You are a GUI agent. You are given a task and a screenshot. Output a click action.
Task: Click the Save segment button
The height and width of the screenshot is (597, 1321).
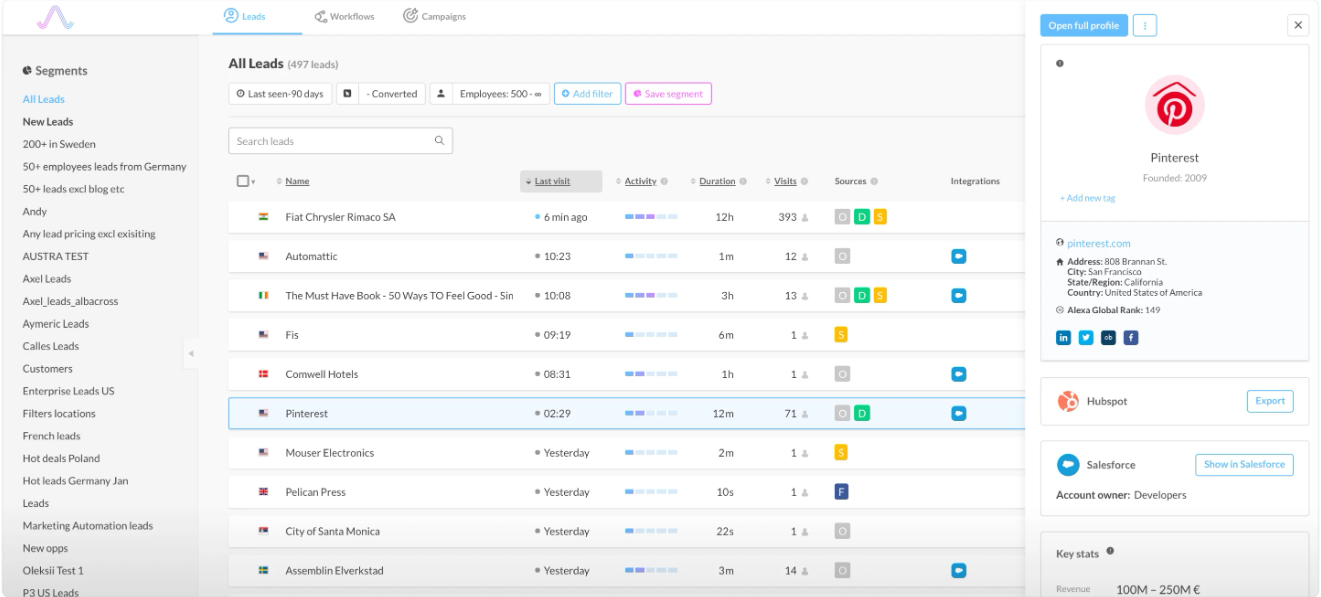668,94
